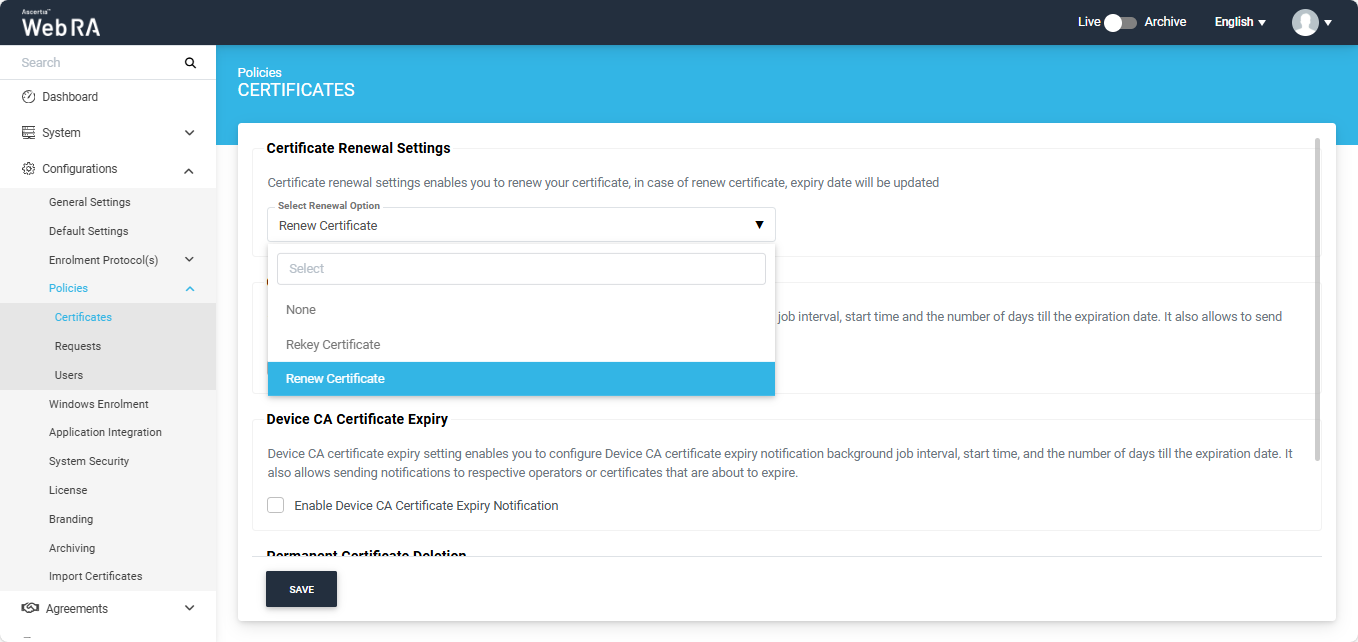
Task: Choose None from renewal options
Action: click(301, 310)
